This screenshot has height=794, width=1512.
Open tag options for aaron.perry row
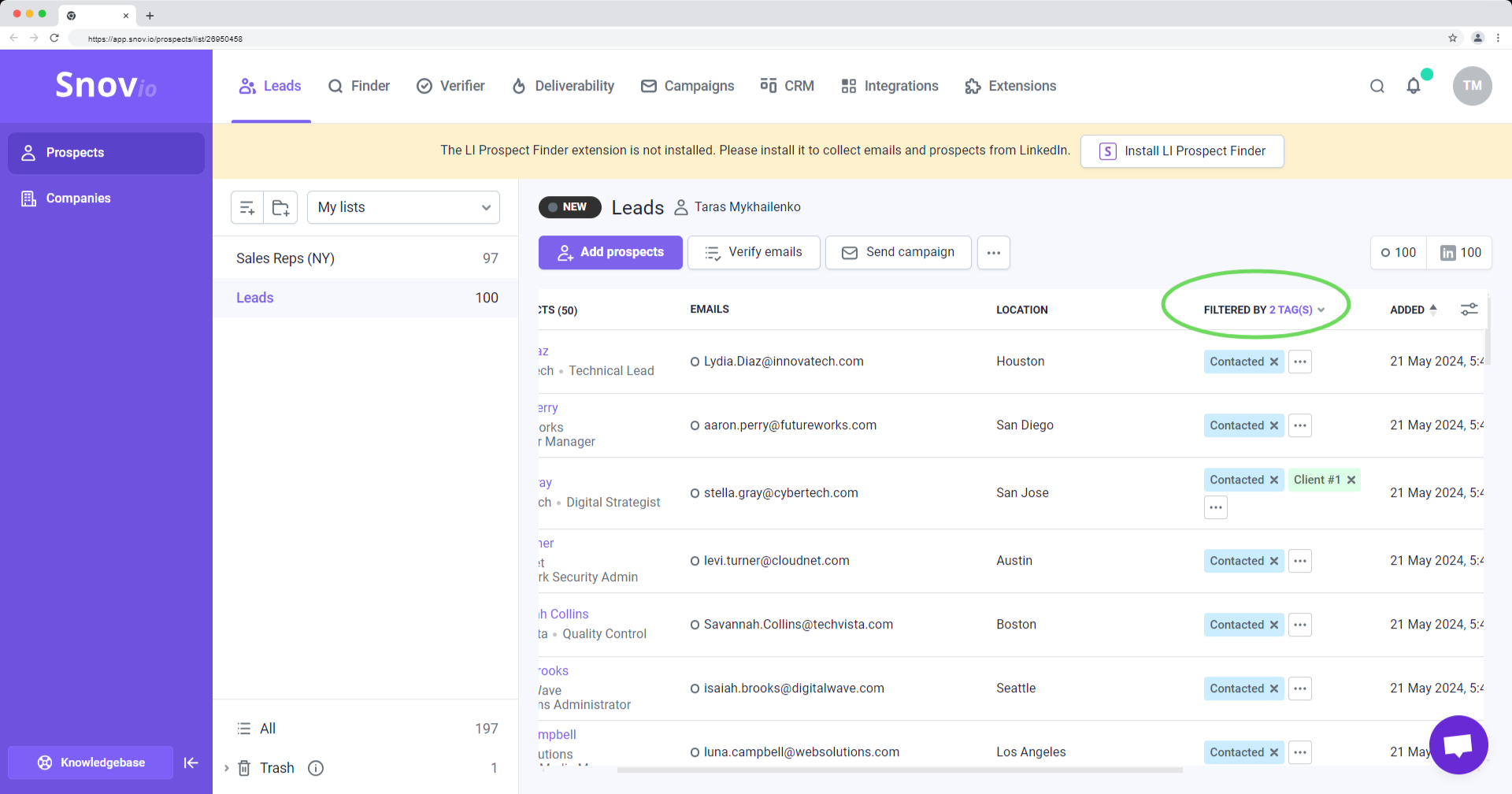tap(1300, 425)
